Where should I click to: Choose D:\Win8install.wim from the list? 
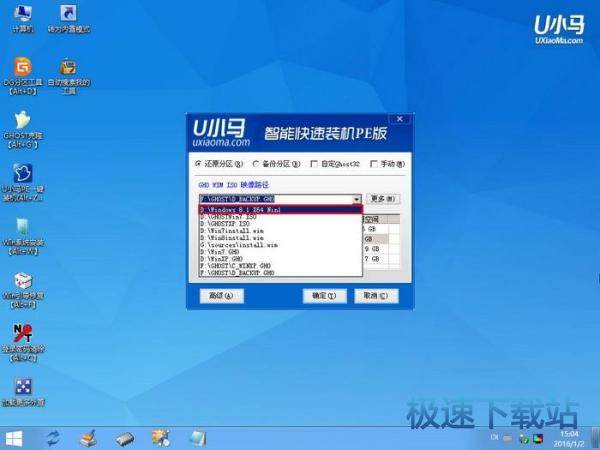tap(280, 238)
